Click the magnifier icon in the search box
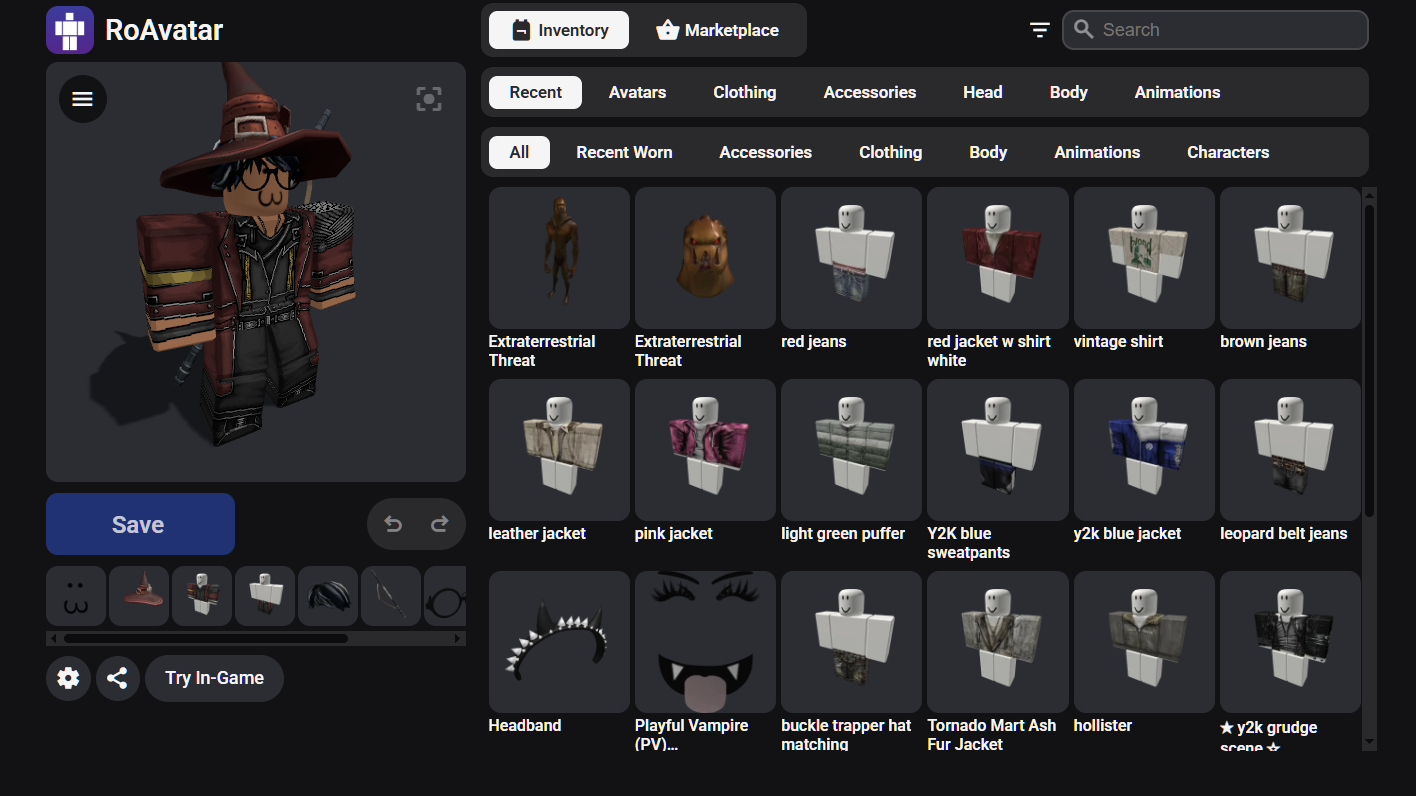 click(x=1083, y=30)
